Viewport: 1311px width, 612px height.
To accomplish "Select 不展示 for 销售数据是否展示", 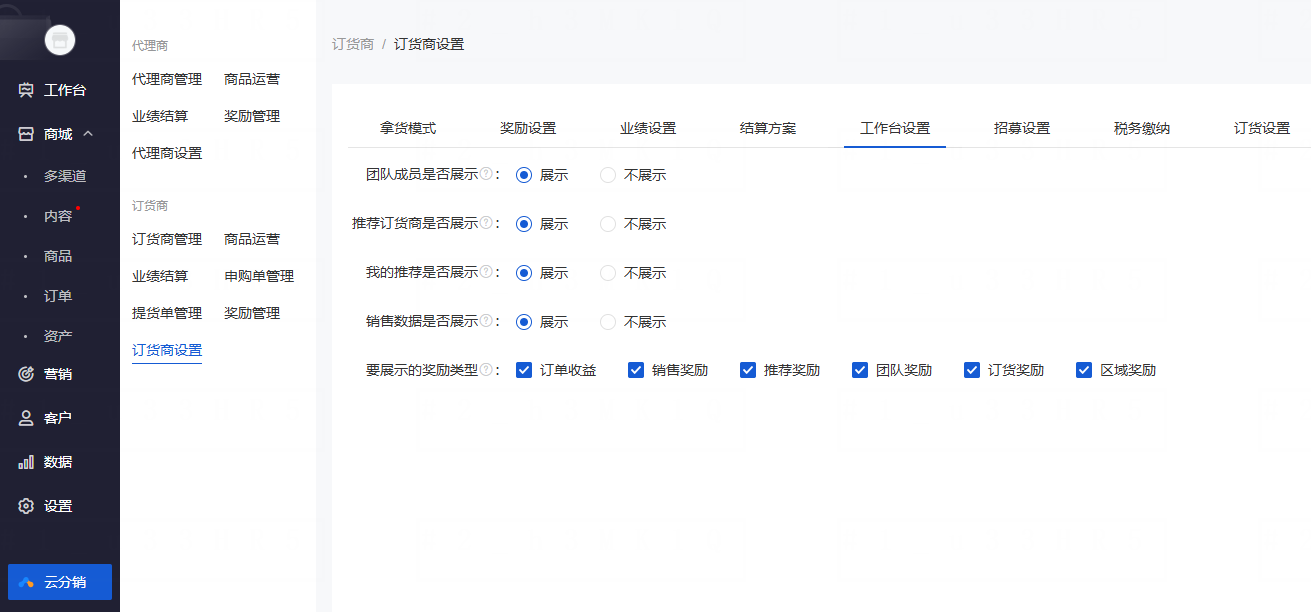I will click(608, 322).
